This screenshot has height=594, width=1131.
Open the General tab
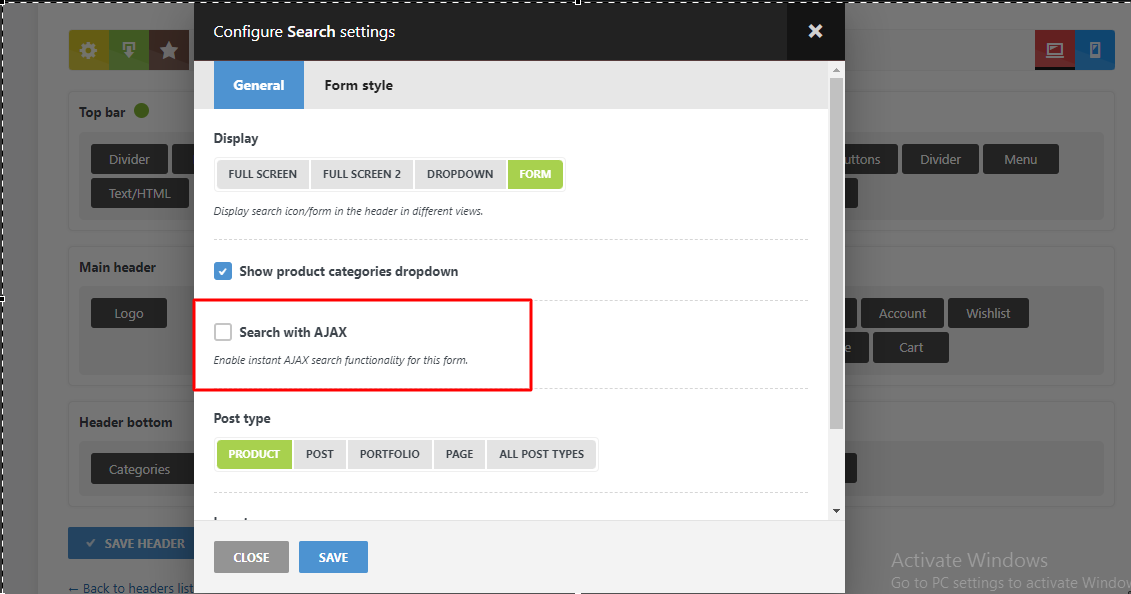coord(259,85)
